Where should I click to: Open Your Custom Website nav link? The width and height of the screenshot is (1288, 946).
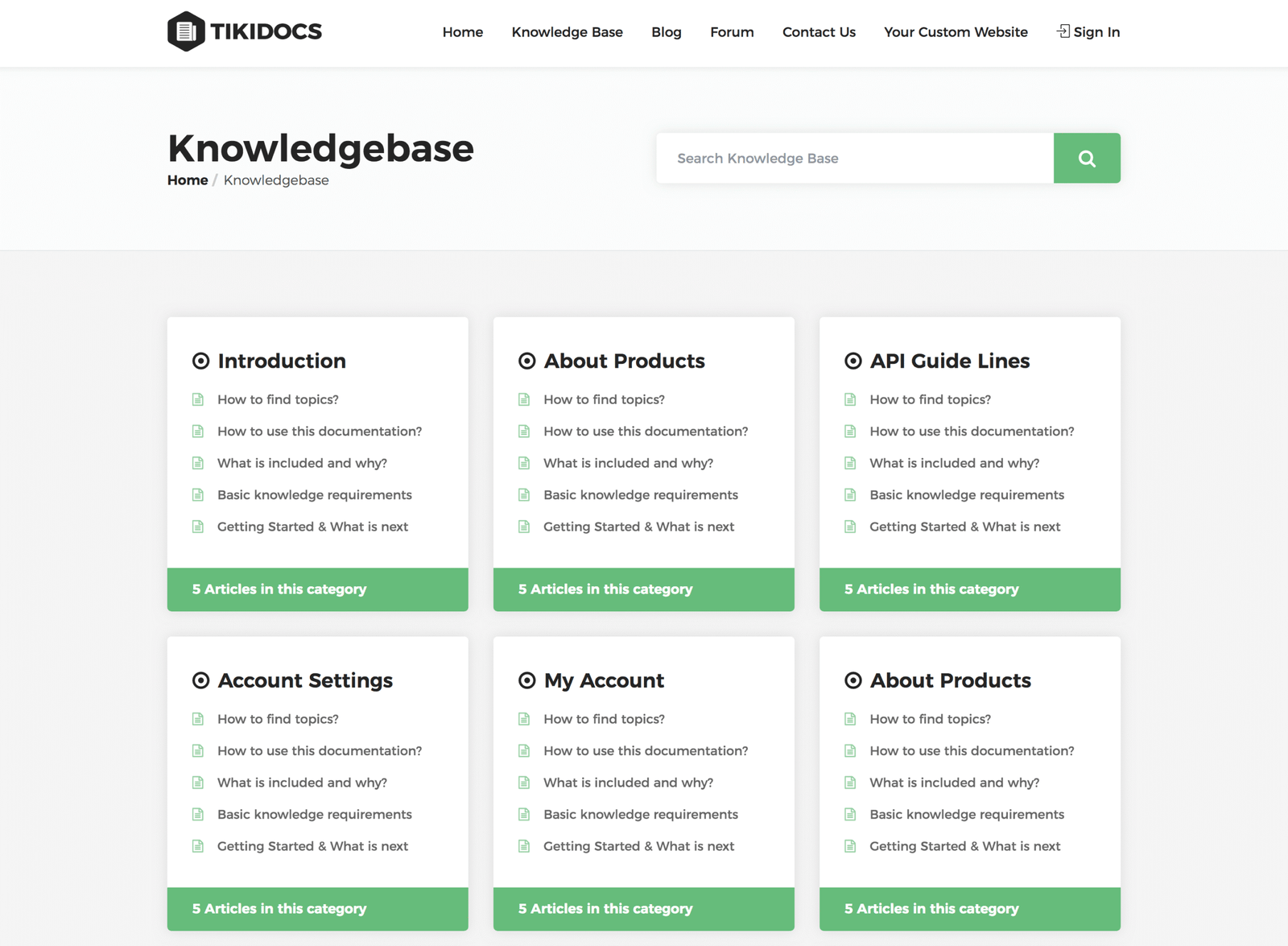click(x=955, y=32)
